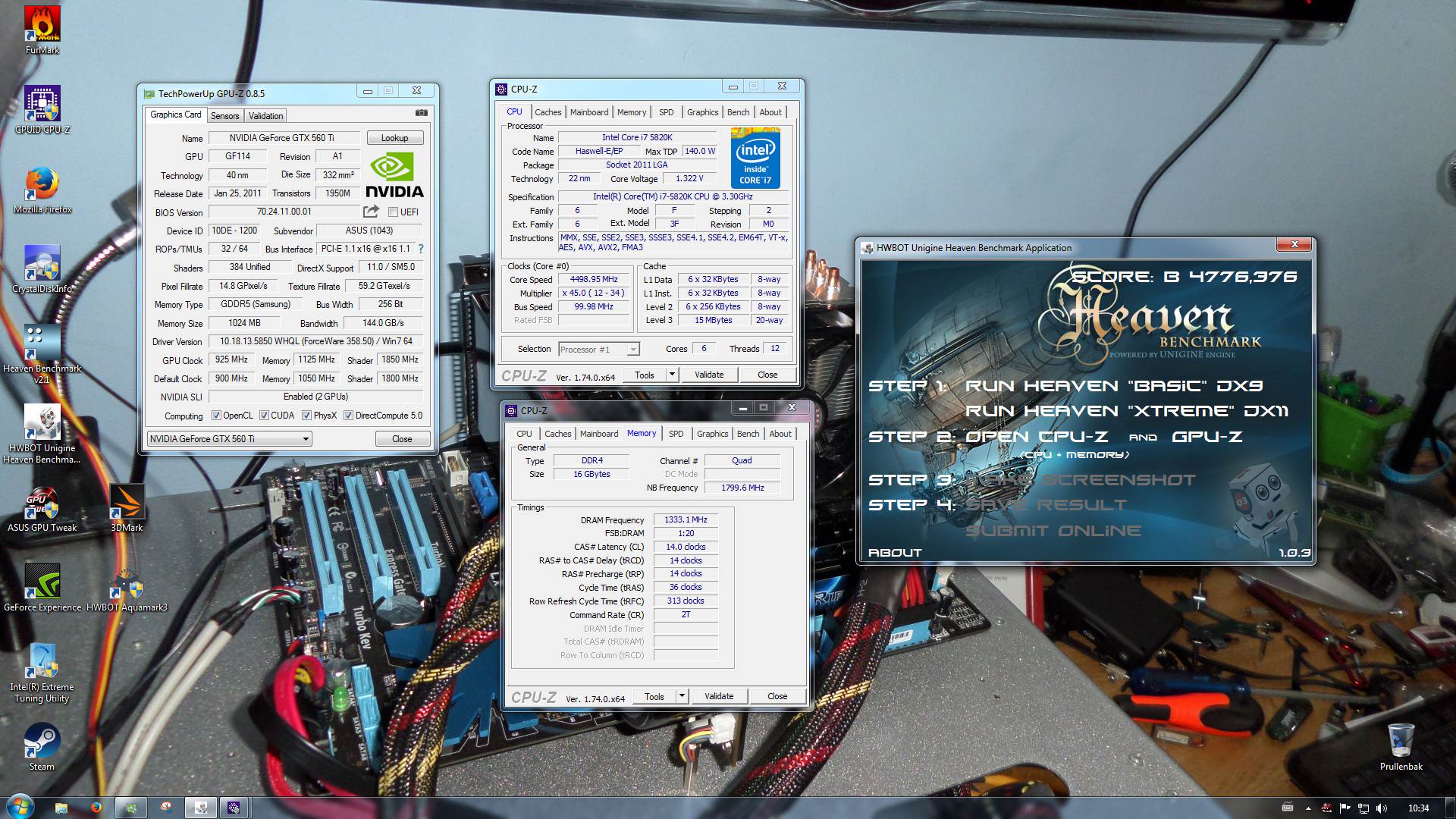Click Submit Online in HWBOT Heaven
Image resolution: width=1456 pixels, height=819 pixels.
point(1053,531)
